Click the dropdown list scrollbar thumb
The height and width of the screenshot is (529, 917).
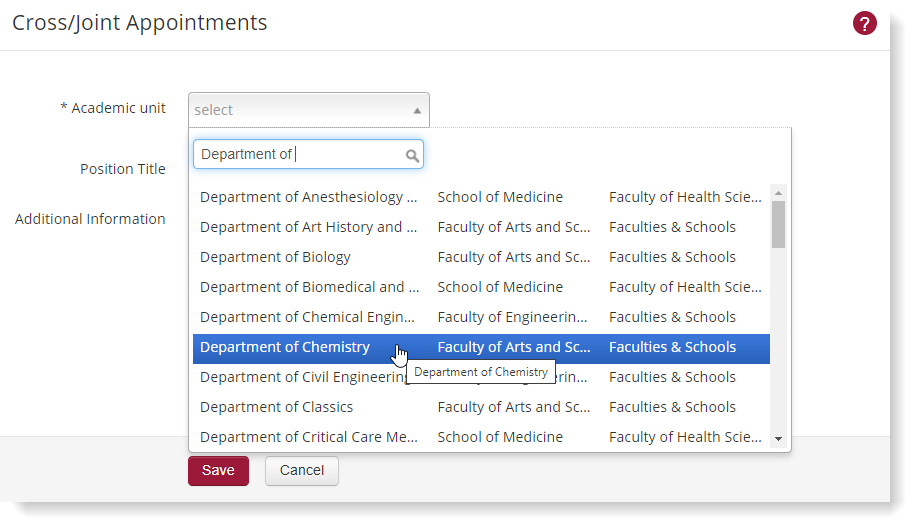(x=778, y=223)
